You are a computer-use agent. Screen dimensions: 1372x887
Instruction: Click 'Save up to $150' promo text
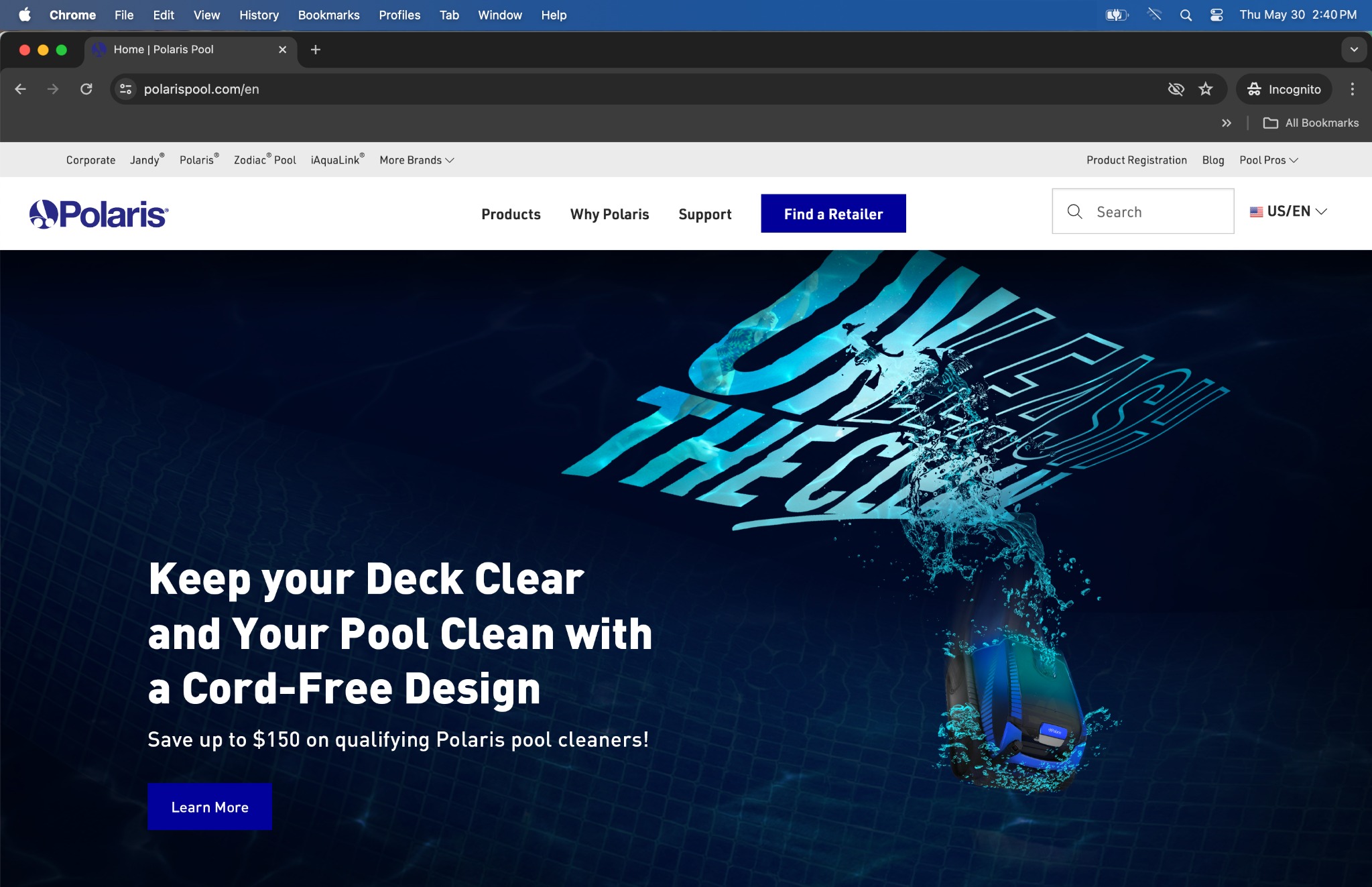click(x=398, y=740)
